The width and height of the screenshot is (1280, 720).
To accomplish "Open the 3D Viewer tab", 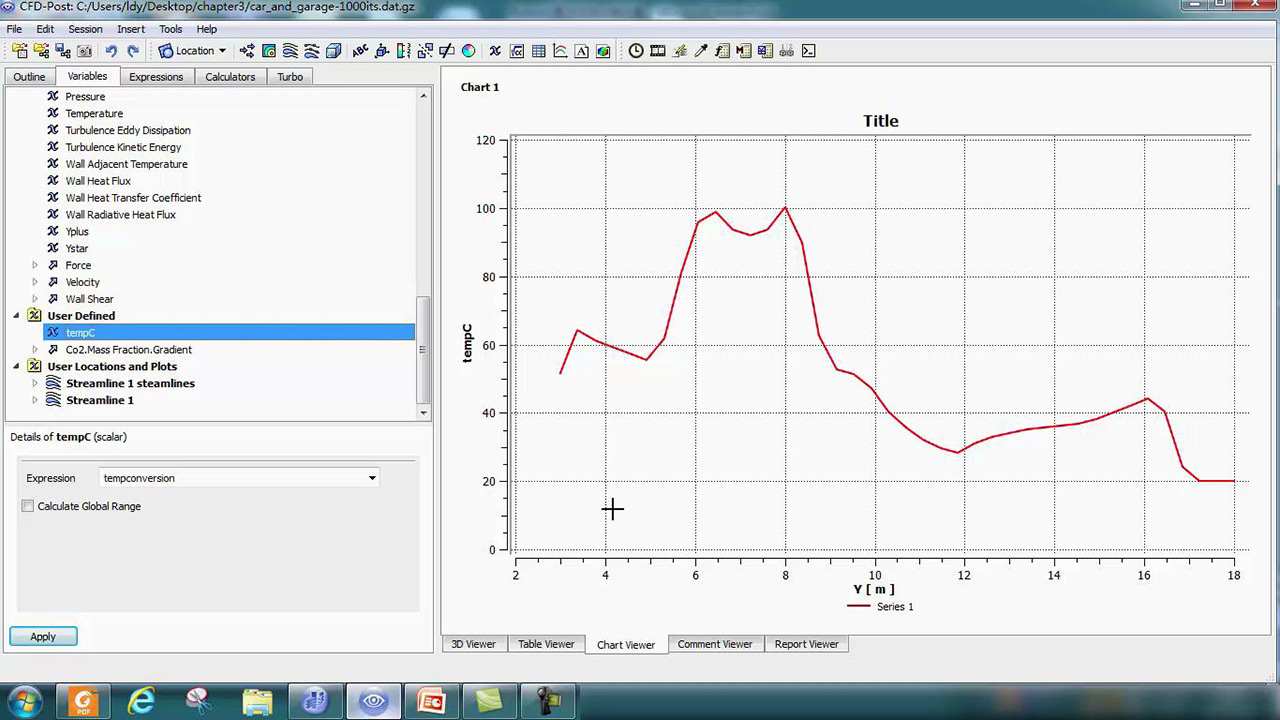I will pos(473,644).
